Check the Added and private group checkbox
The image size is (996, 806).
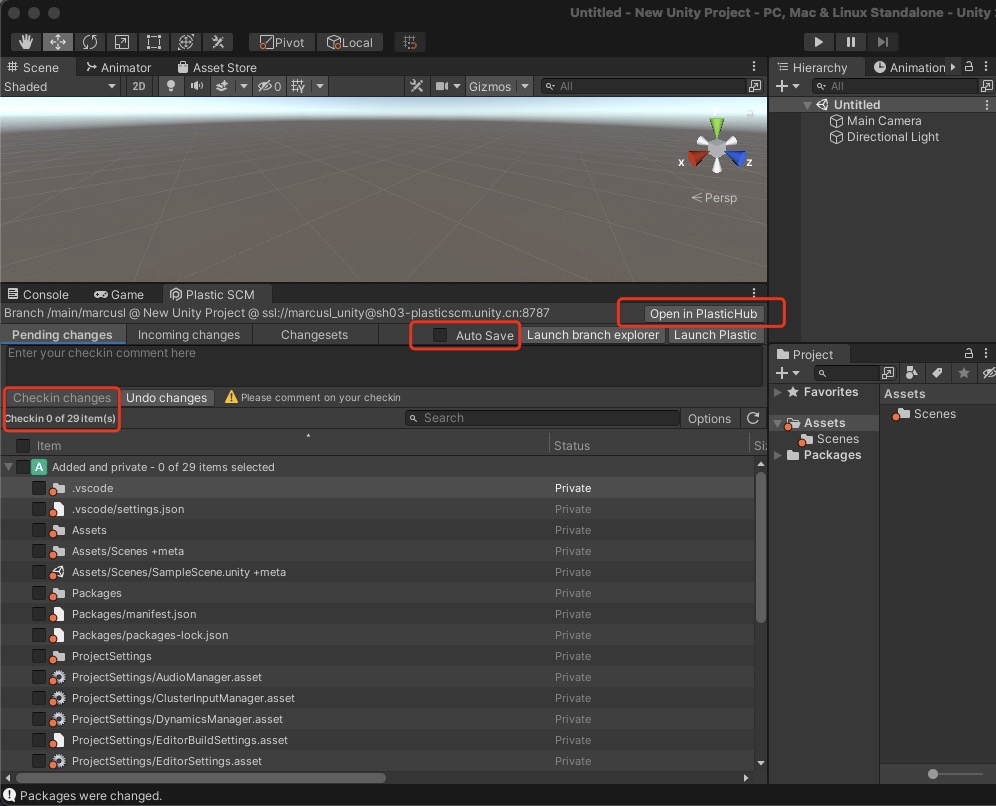coord(23,467)
